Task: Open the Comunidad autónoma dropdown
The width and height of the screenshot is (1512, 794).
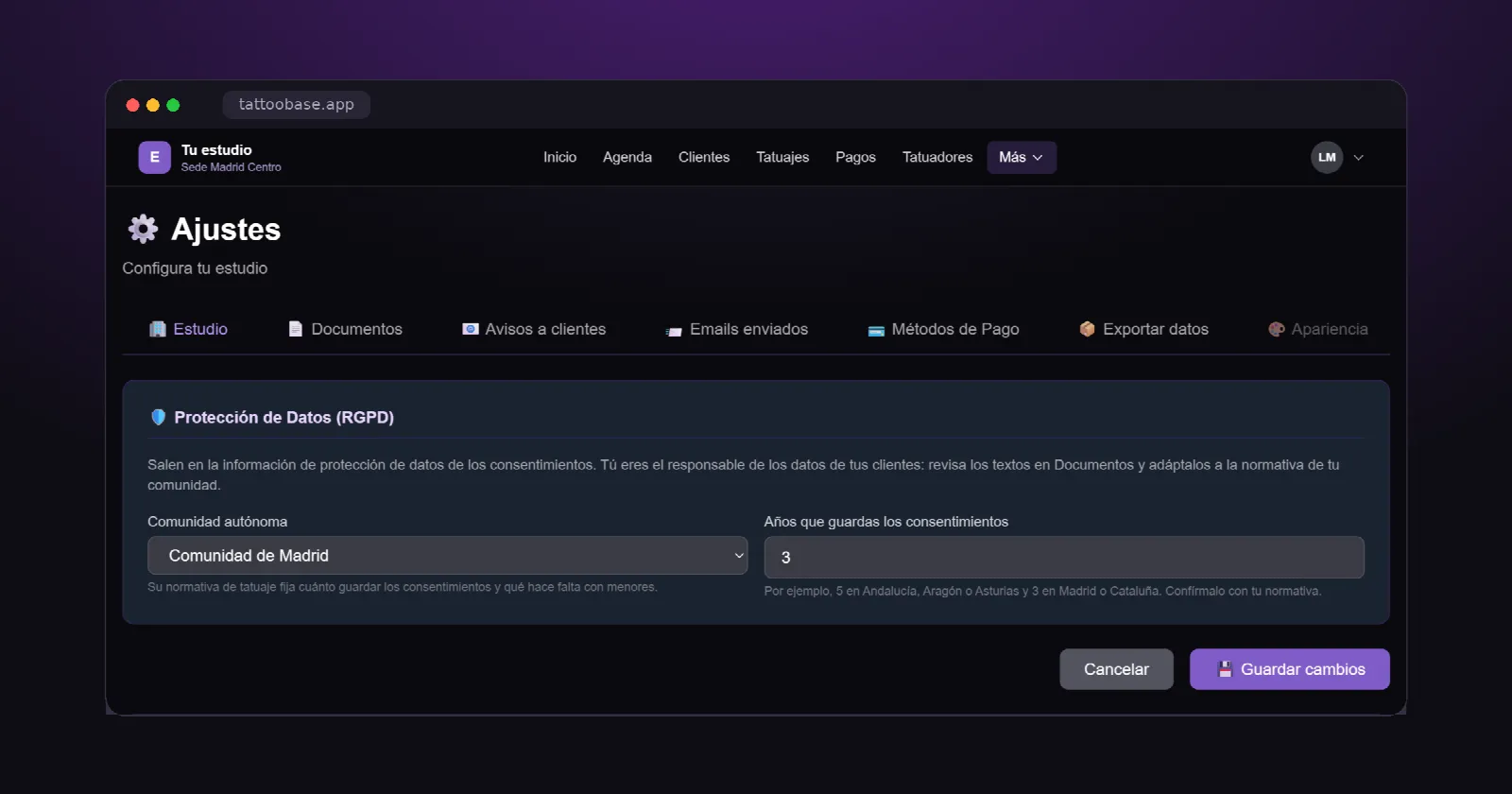Action: [x=447, y=556]
